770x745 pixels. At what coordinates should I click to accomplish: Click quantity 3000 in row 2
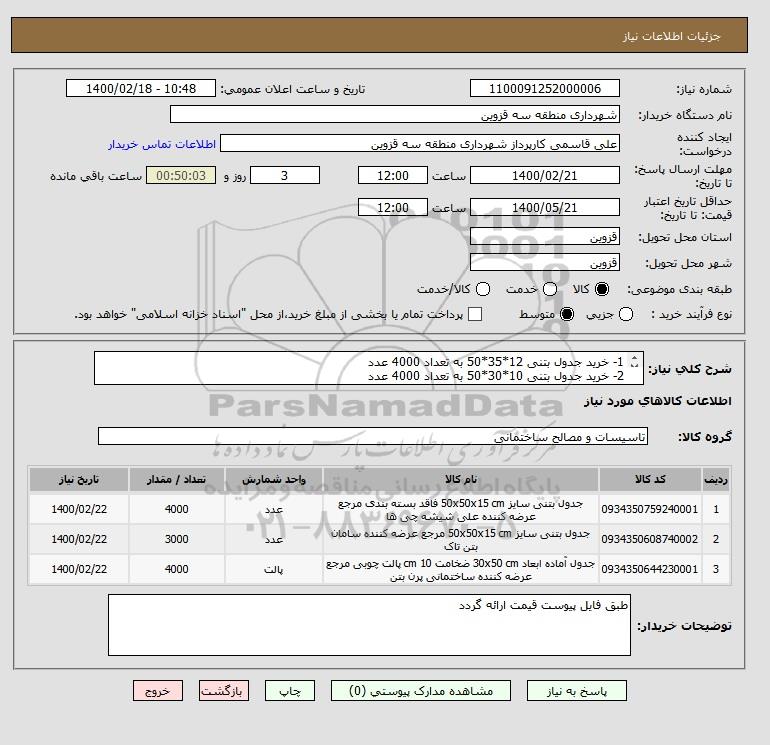click(x=177, y=539)
